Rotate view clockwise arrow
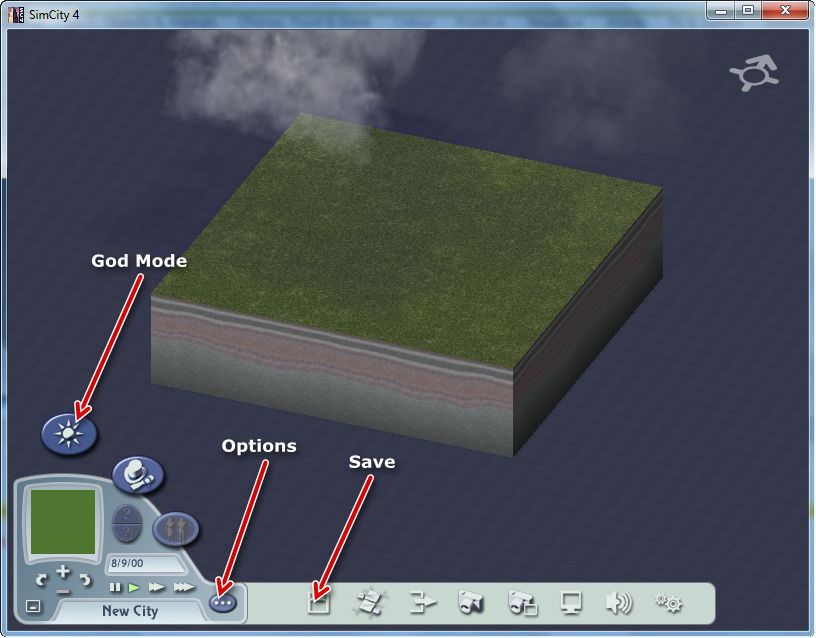This screenshot has height=638, width=816. tap(85, 579)
